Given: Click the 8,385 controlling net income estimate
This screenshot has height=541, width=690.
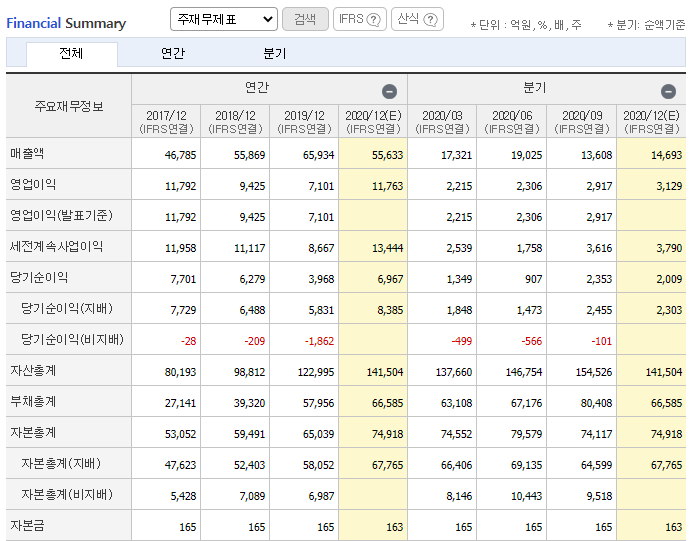Looking at the screenshot, I should click(390, 310).
